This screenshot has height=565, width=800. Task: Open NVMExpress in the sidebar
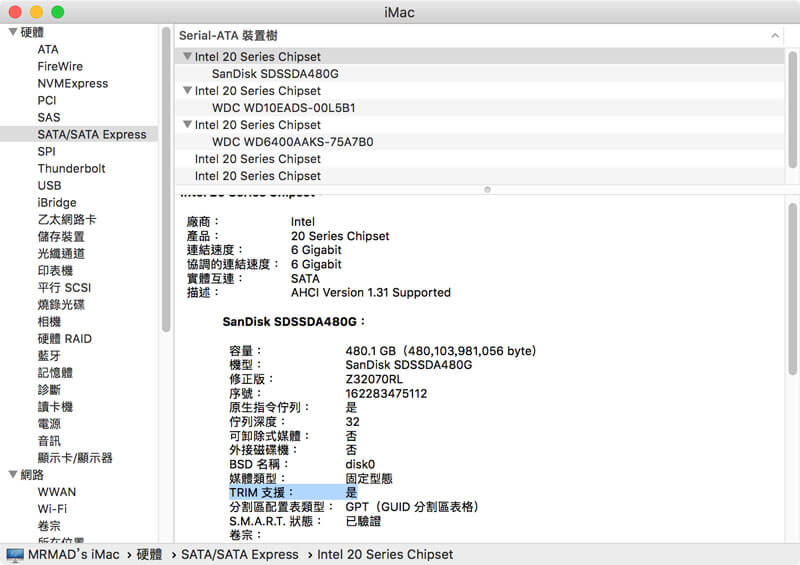point(72,83)
